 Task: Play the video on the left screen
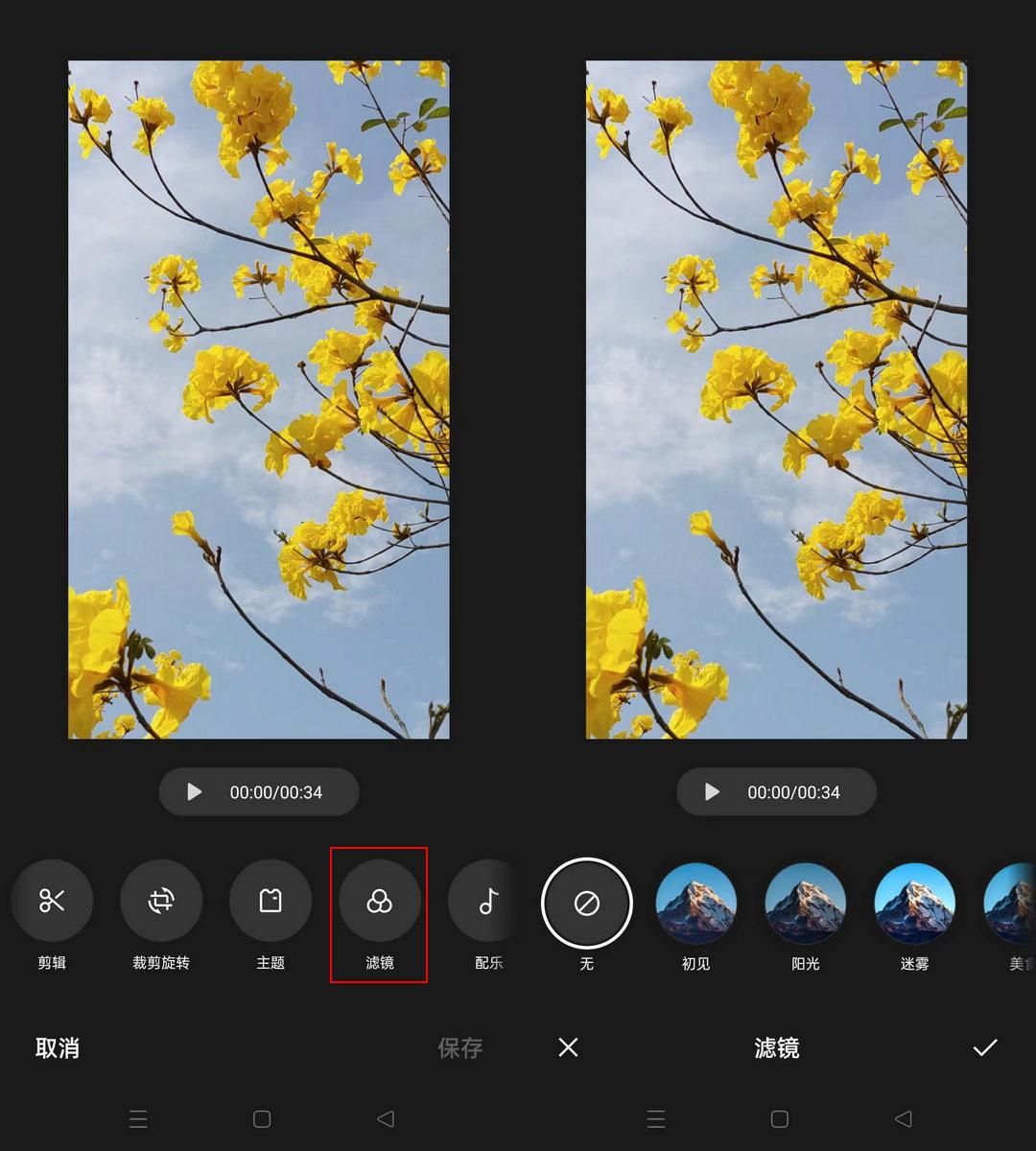tap(195, 791)
